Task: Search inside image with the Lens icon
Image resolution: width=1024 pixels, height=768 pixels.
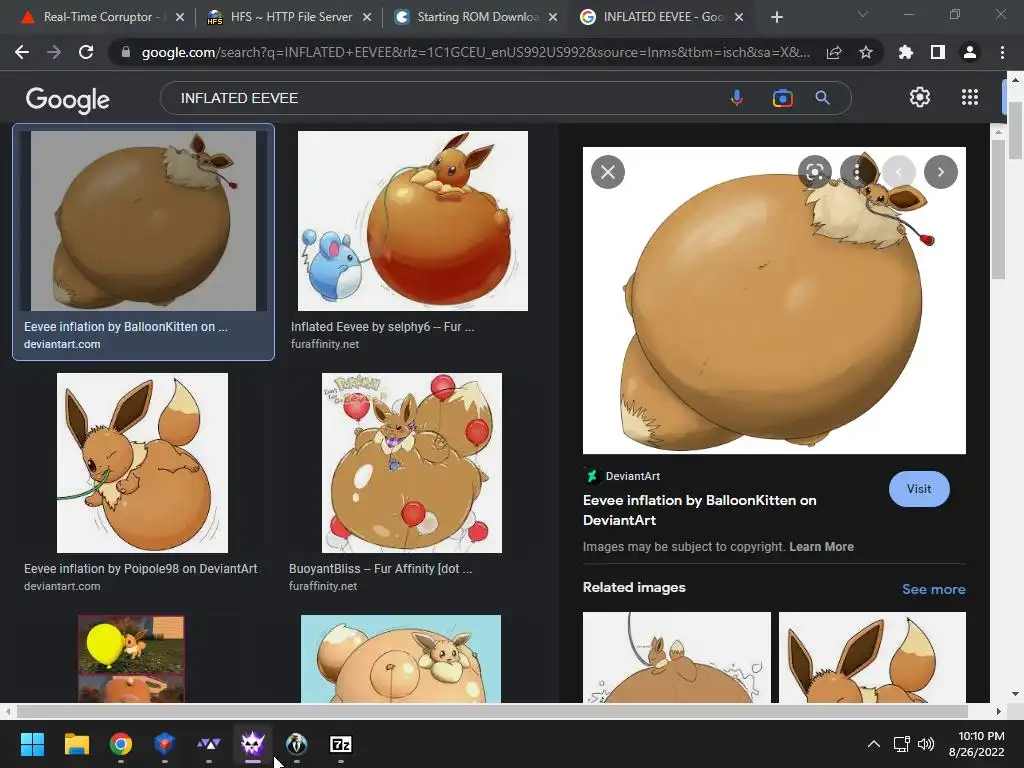Action: coord(814,172)
